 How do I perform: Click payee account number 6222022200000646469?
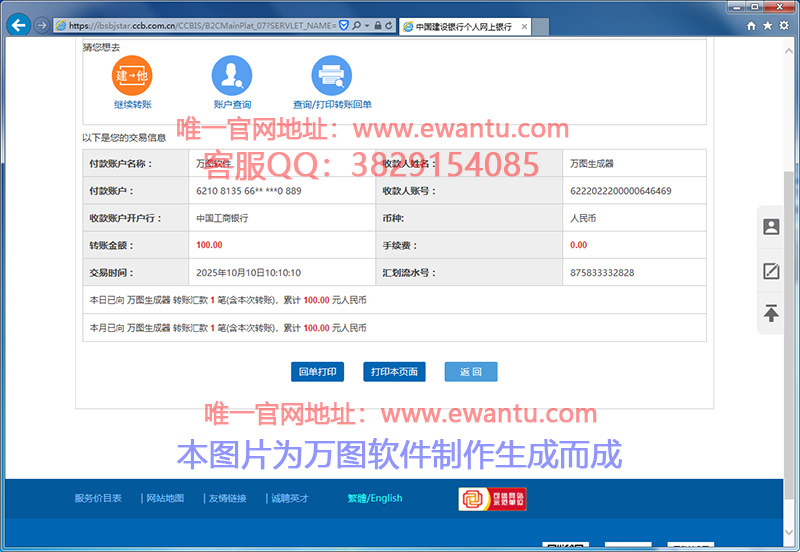620,191
